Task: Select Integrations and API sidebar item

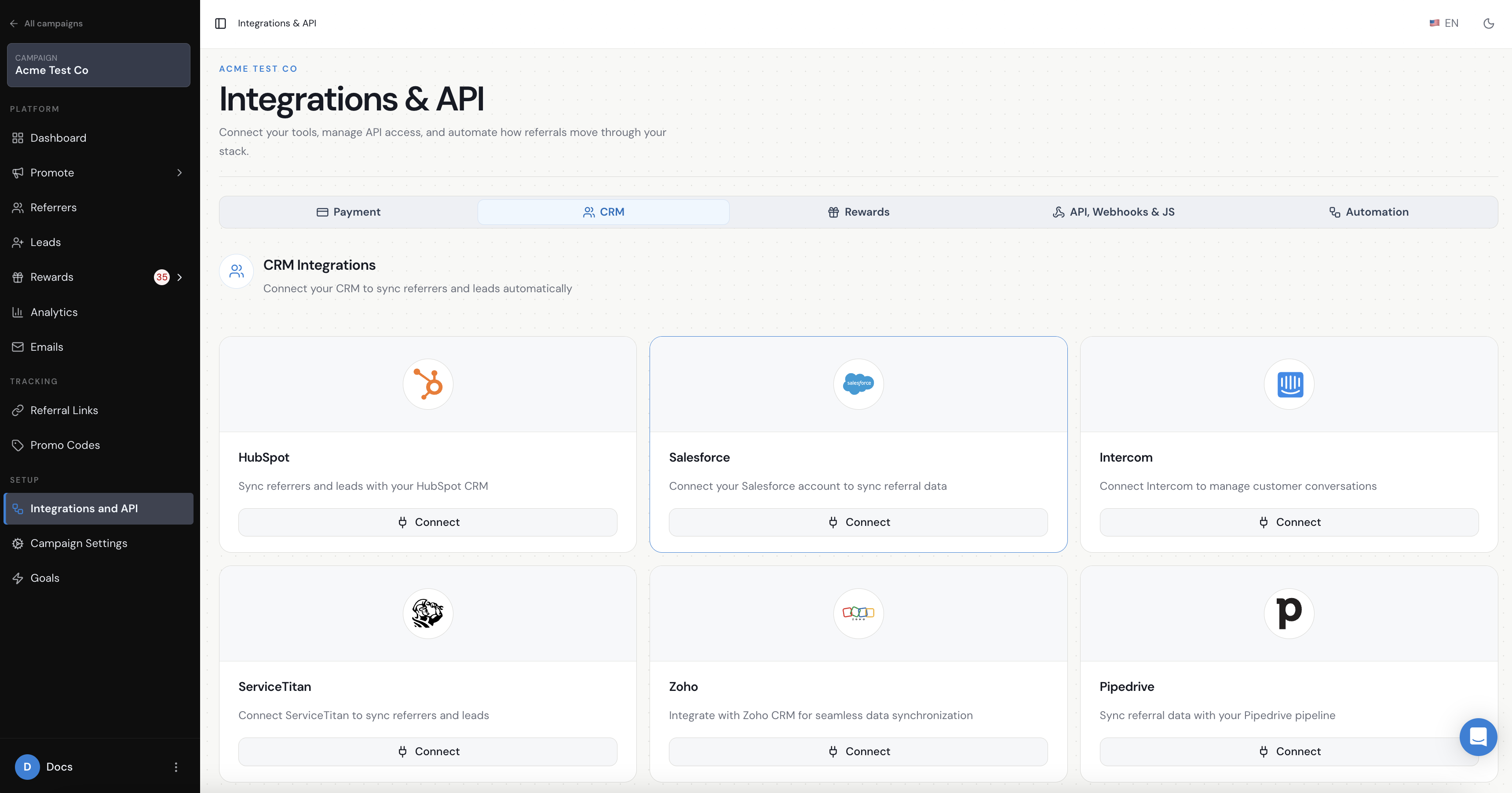Action: point(99,509)
